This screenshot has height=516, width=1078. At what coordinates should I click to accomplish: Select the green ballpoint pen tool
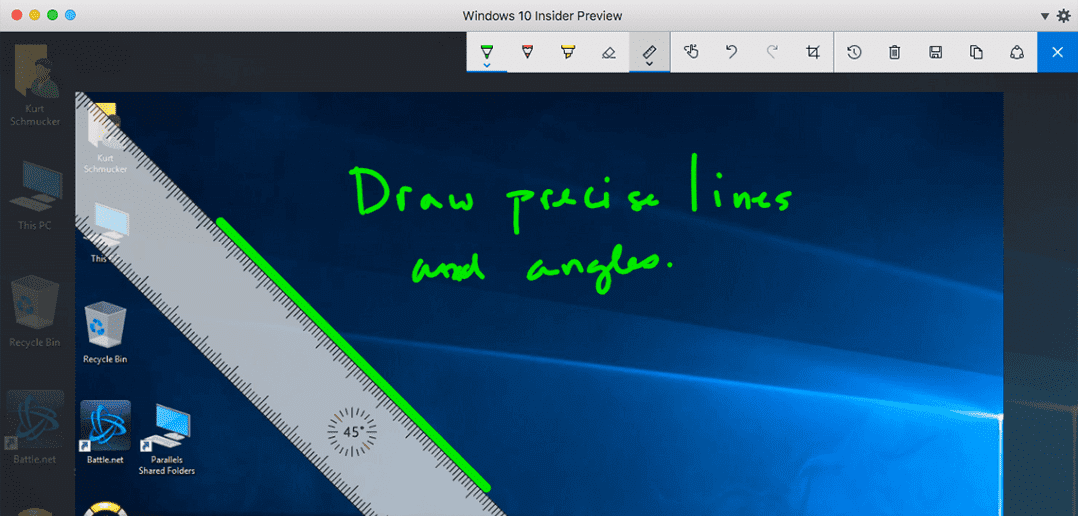tap(487, 50)
